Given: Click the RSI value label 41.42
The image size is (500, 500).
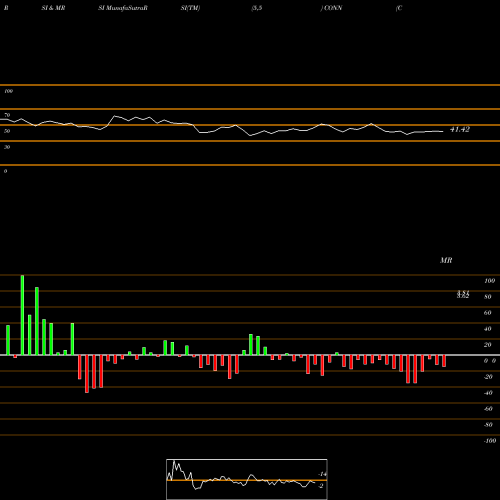Looking at the screenshot, I should [460, 129].
